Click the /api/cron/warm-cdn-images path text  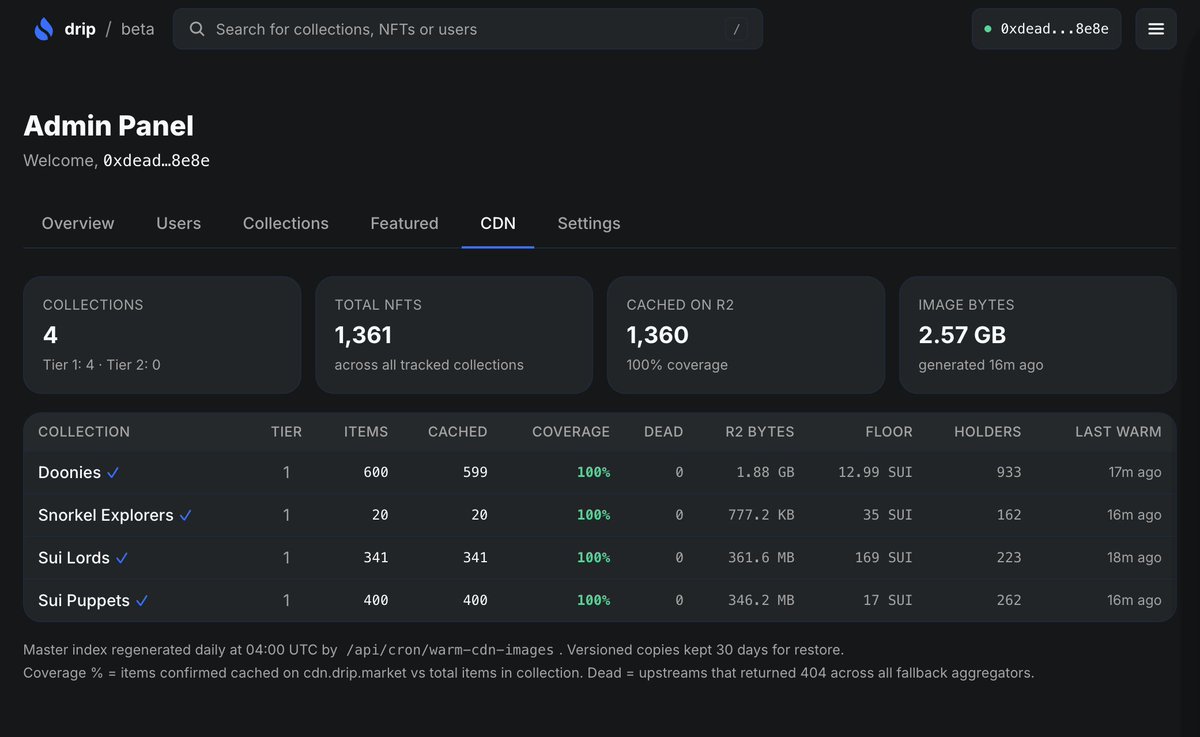point(451,650)
